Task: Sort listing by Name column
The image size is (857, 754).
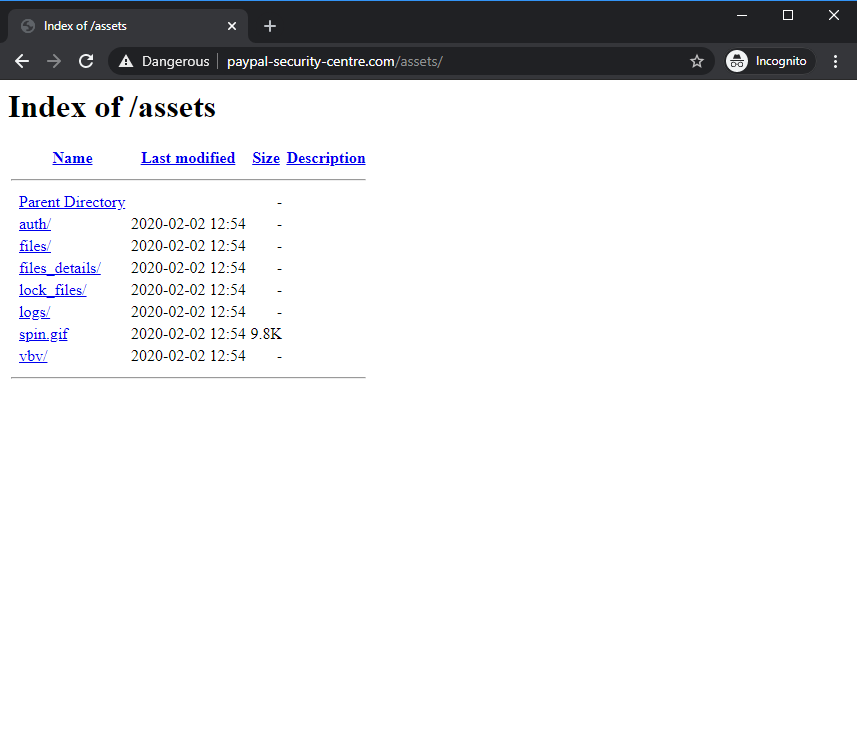Action: (x=72, y=158)
